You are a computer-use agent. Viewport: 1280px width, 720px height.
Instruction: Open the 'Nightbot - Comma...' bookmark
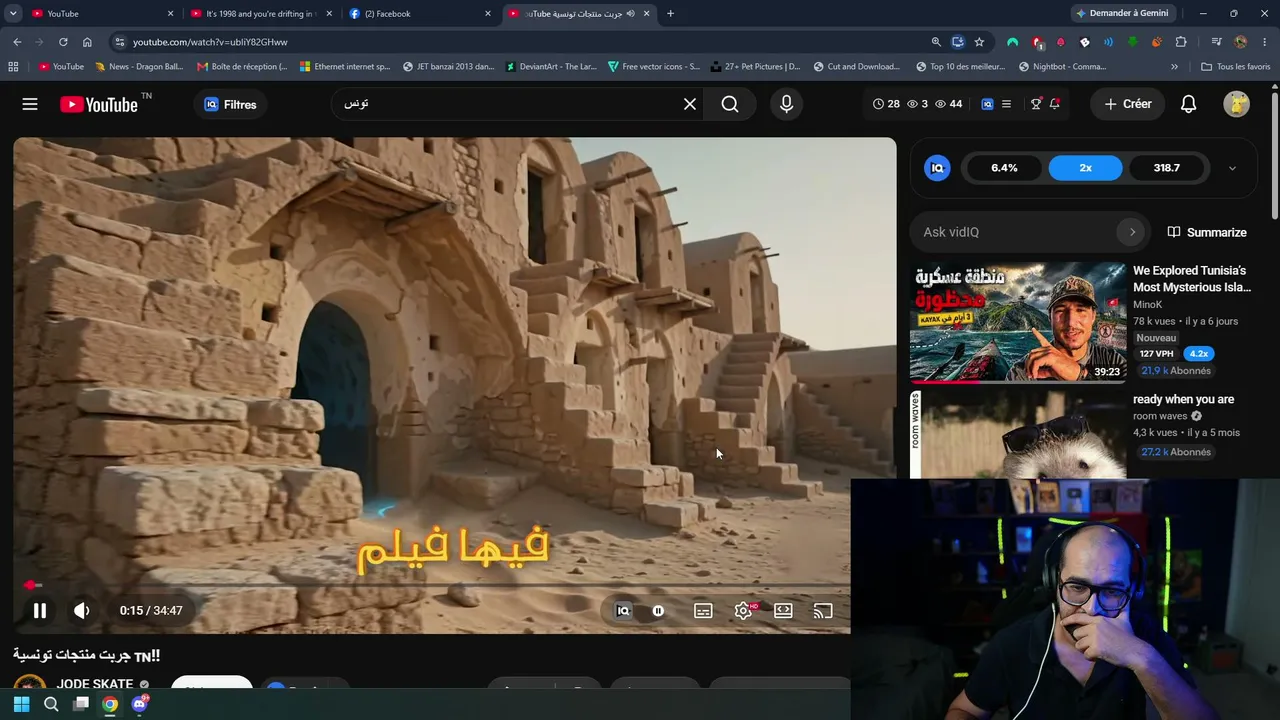click(x=1062, y=67)
